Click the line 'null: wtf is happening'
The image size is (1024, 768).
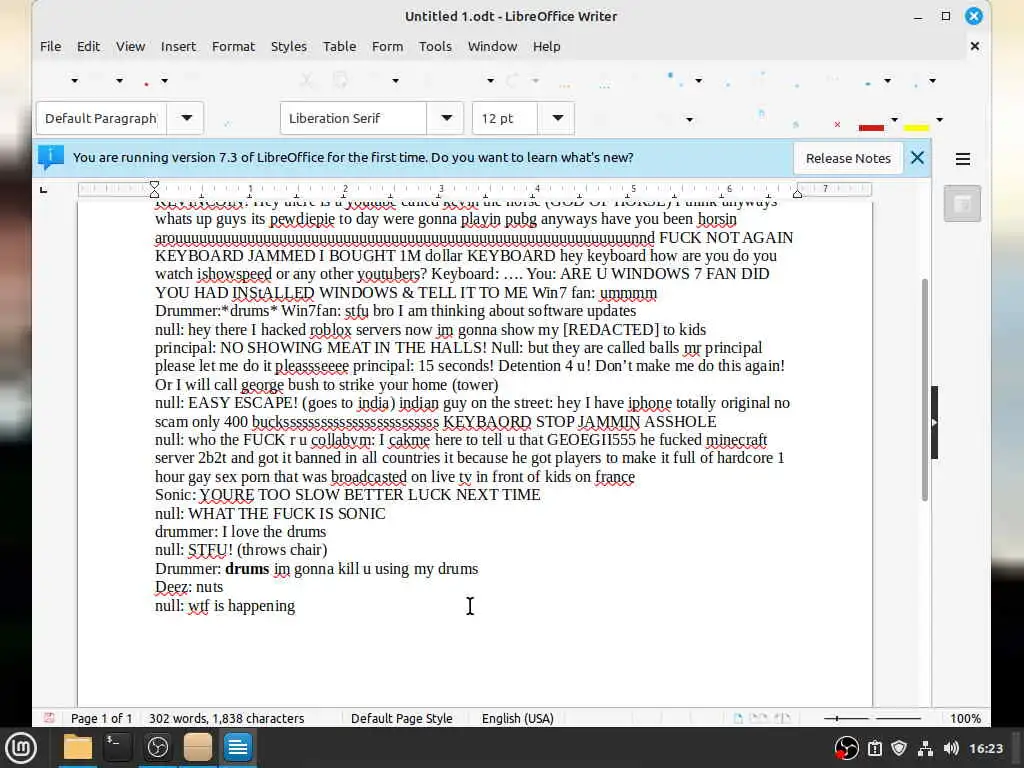pos(225,605)
